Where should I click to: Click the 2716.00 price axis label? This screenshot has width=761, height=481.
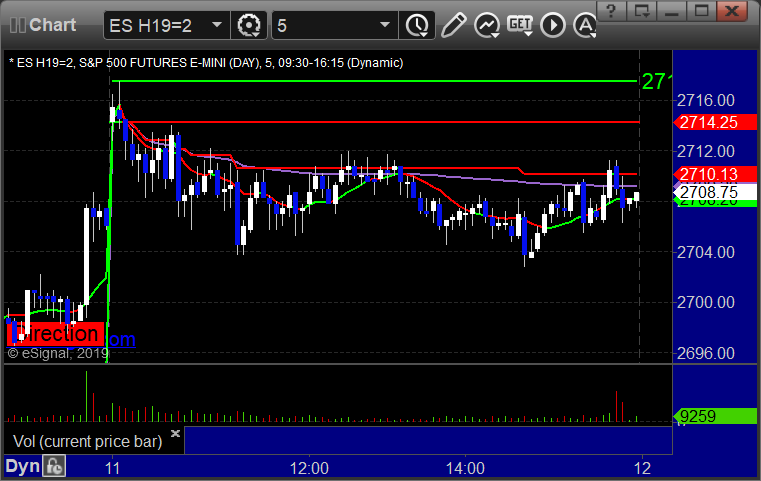706,101
